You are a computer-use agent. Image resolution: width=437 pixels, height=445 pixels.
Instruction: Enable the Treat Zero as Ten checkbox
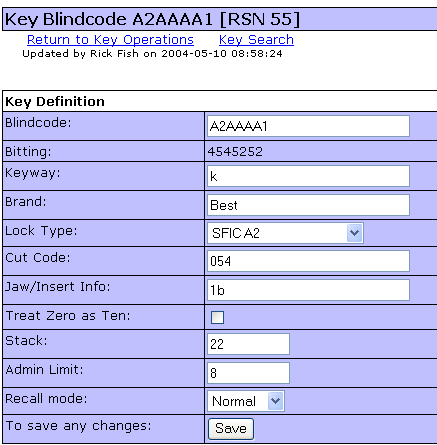click(x=217, y=317)
